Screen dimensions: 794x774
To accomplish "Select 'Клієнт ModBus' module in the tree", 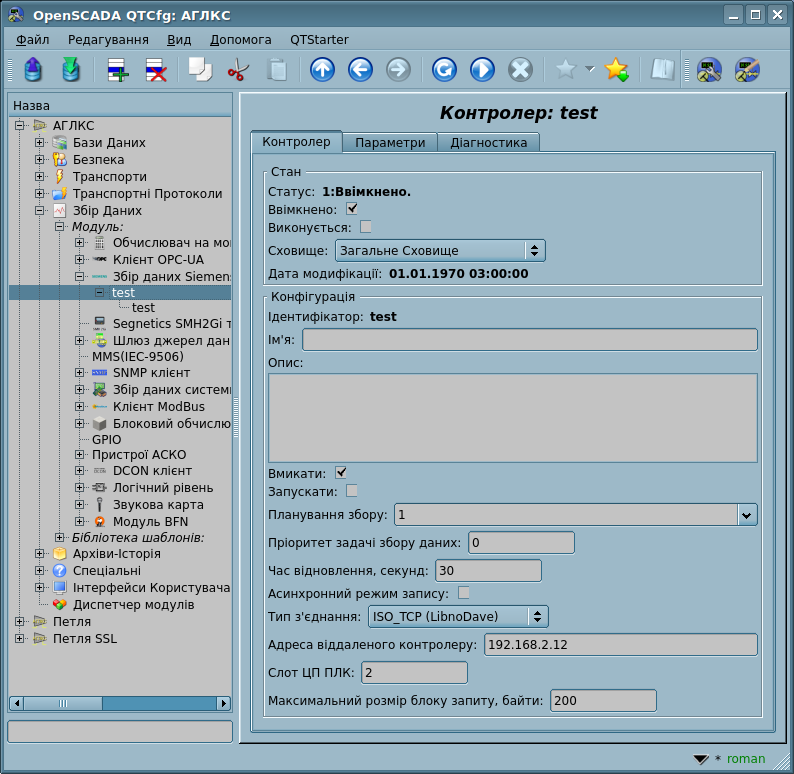I will click(x=158, y=407).
